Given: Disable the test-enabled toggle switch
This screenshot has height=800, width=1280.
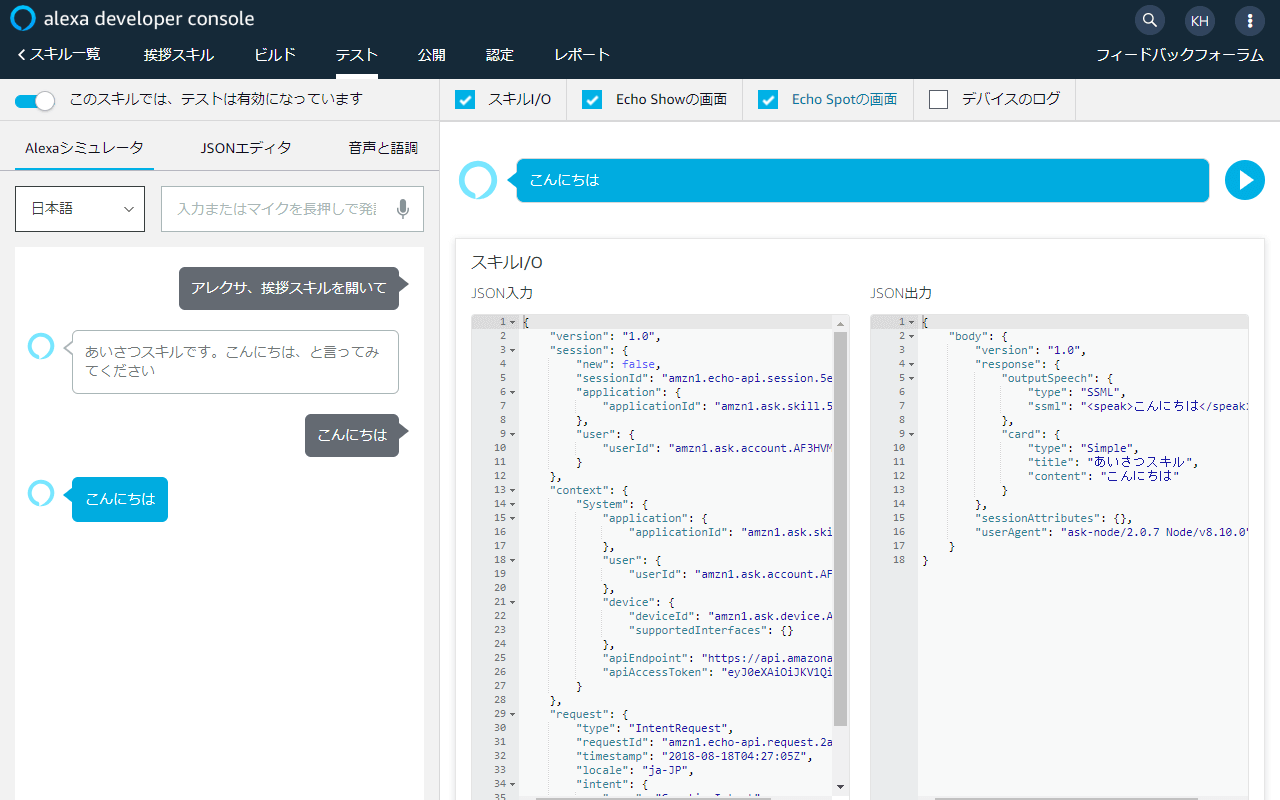Looking at the screenshot, I should pyautogui.click(x=35, y=100).
